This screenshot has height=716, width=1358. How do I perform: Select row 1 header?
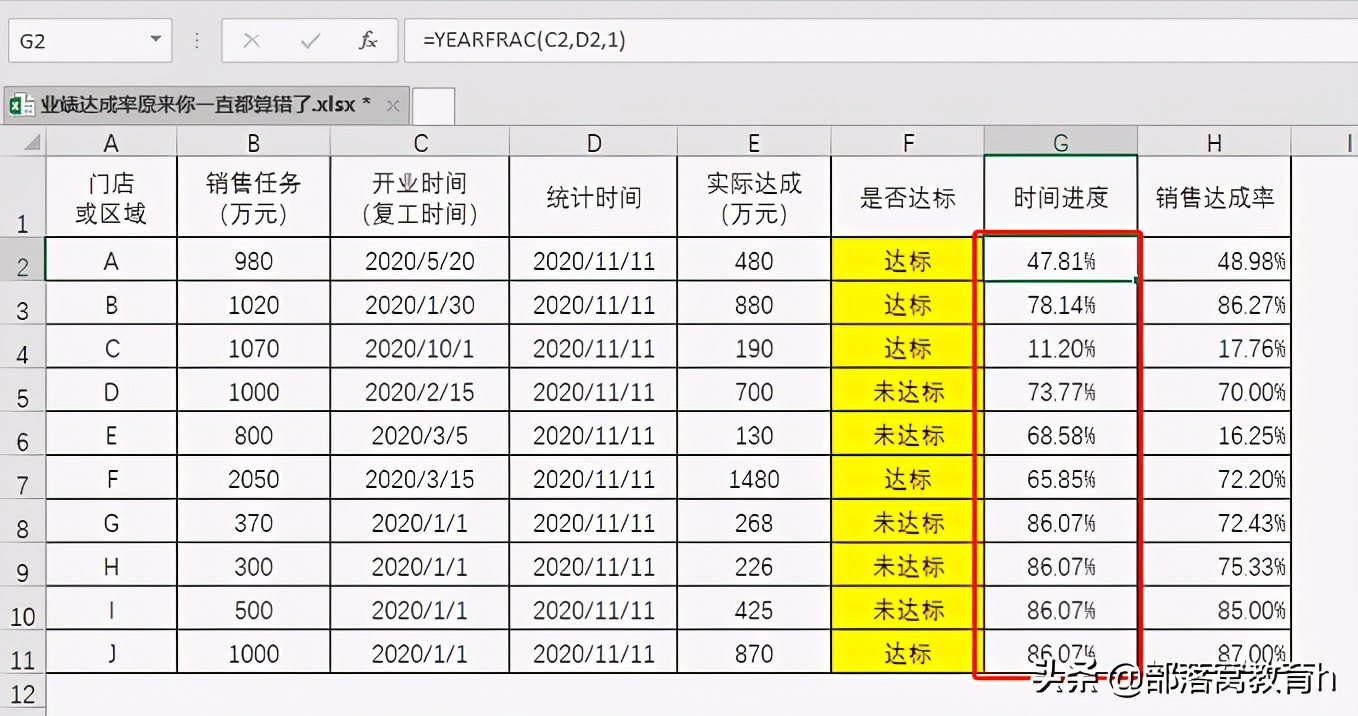(23, 196)
